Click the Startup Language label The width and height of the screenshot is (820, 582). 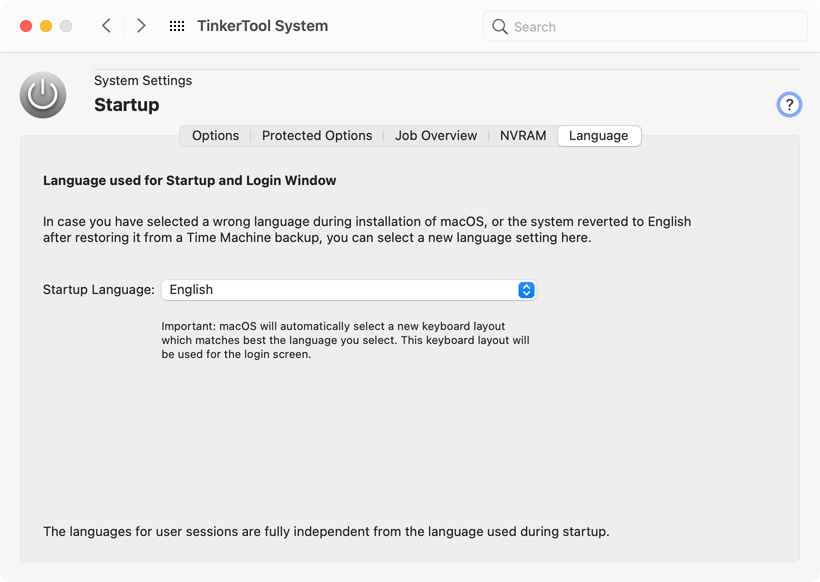(x=99, y=290)
